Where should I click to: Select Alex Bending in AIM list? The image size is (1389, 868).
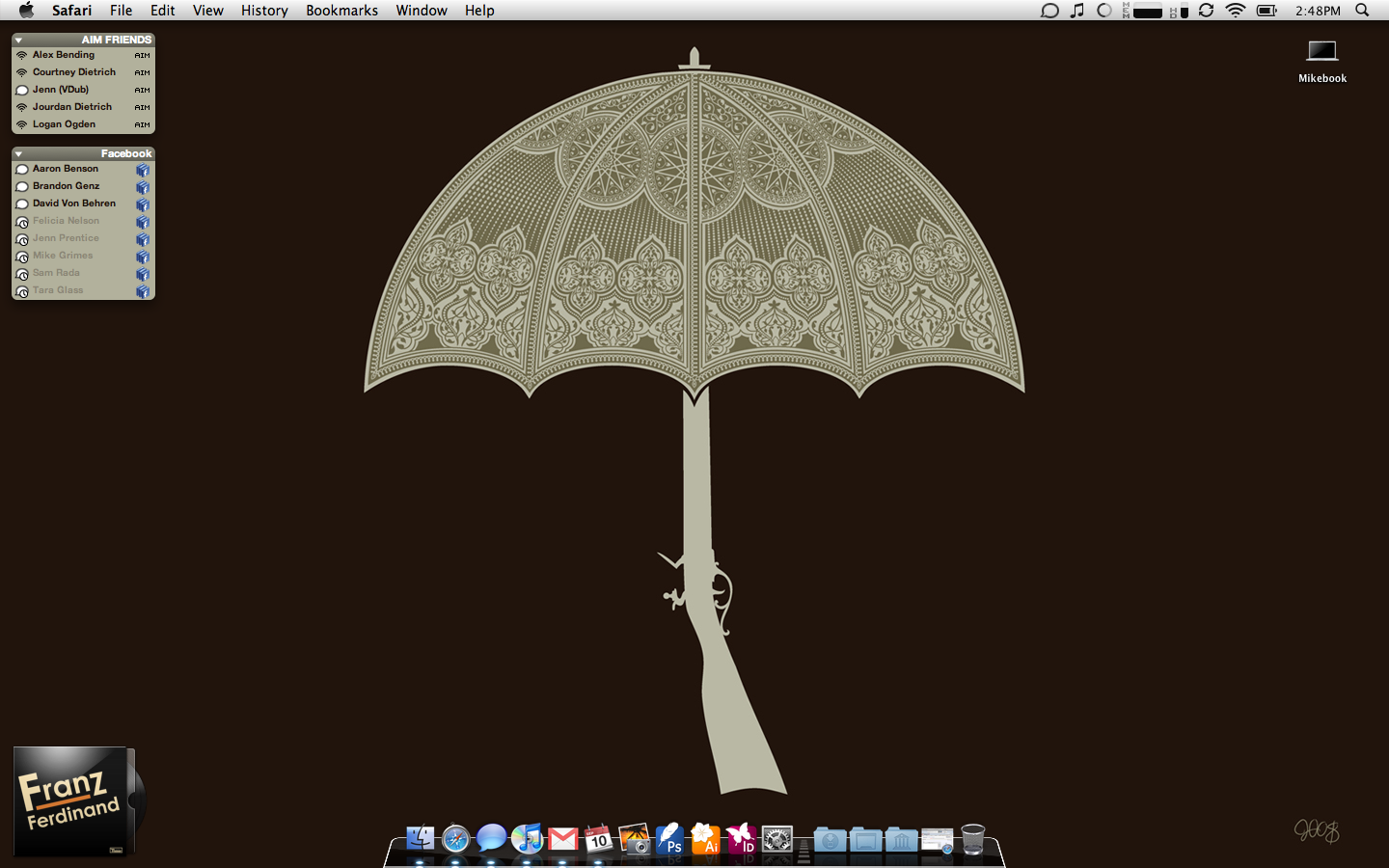pyautogui.click(x=83, y=55)
